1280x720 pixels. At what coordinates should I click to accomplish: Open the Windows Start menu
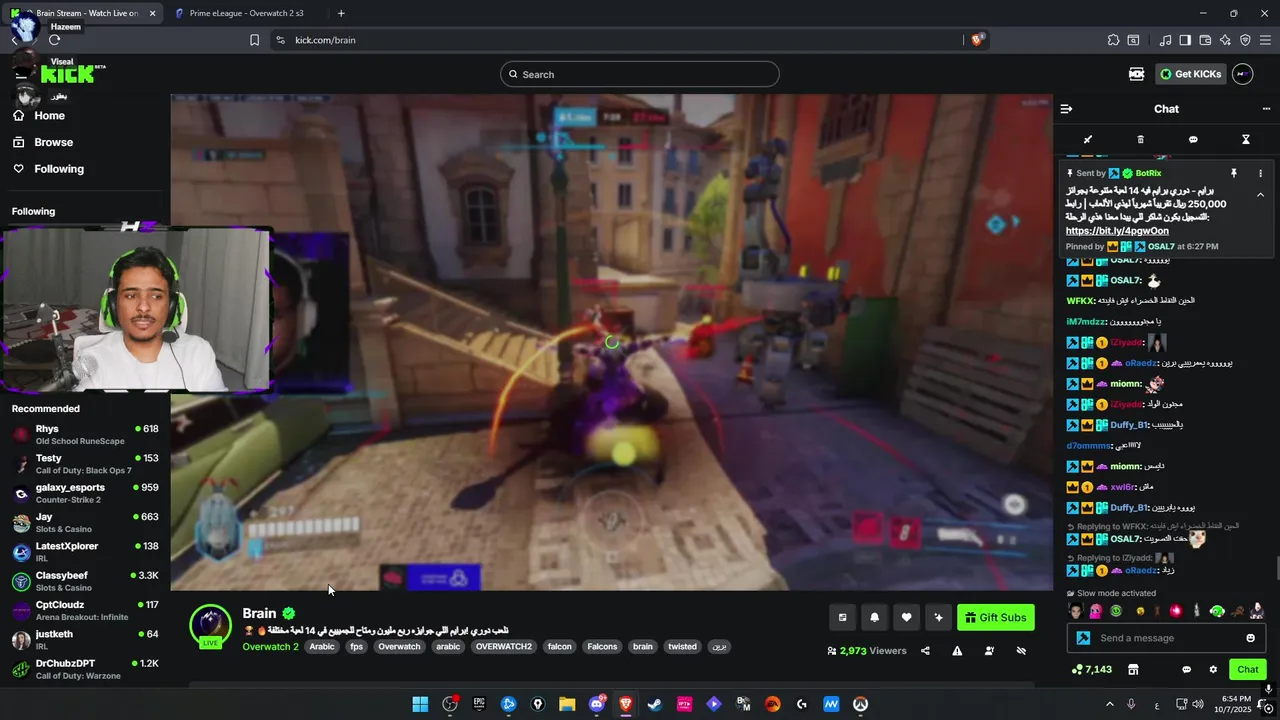pos(420,704)
